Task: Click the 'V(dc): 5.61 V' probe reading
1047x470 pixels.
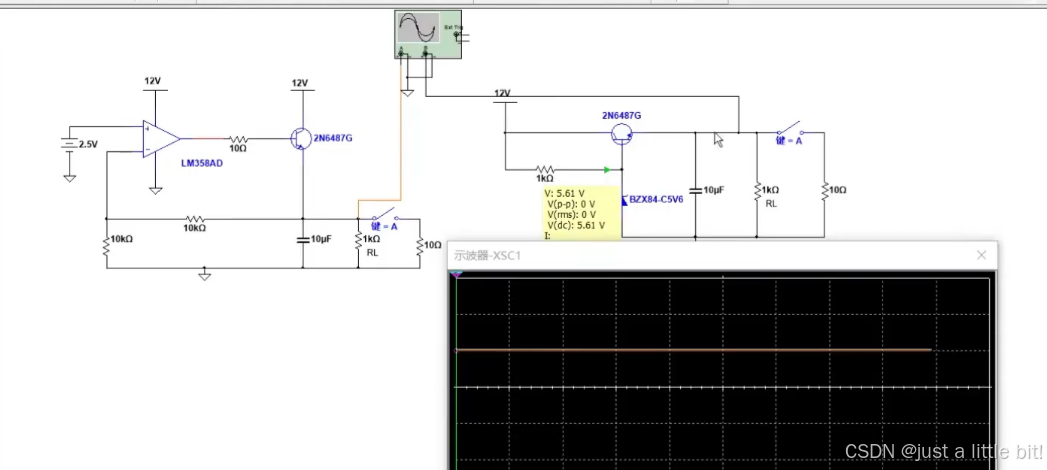Action: (576, 226)
